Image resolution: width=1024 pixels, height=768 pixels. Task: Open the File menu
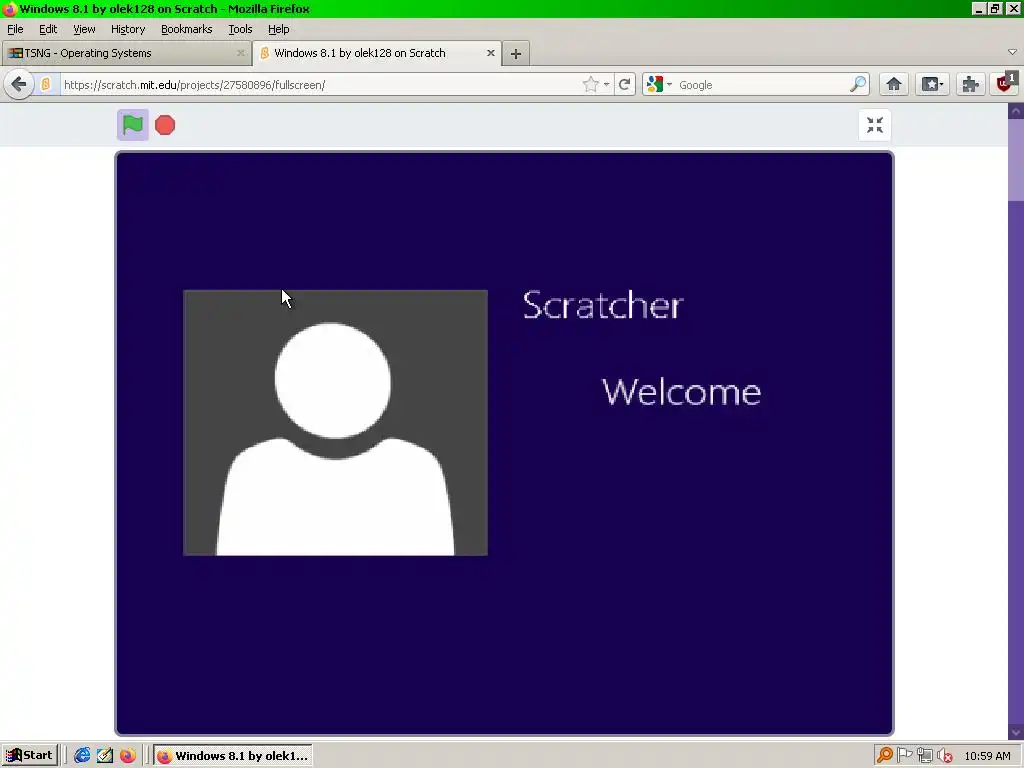click(x=15, y=29)
